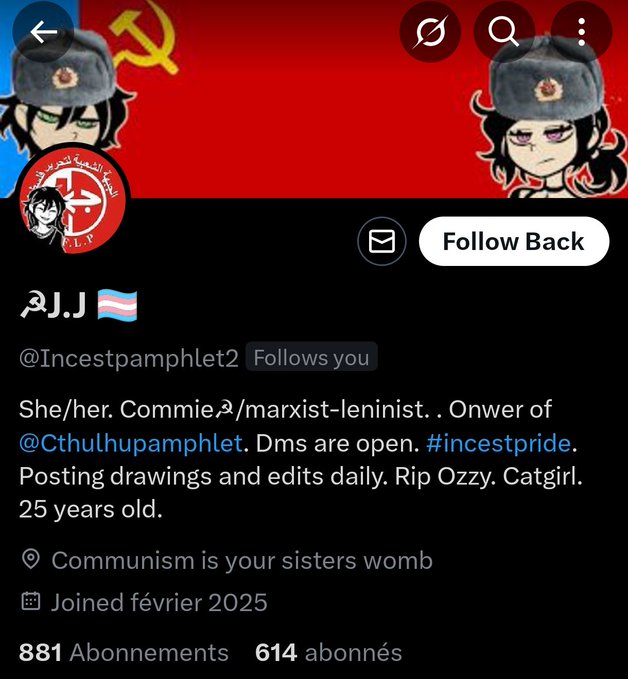
Task: Click the trans flag emoji beside the name
Action: pyautogui.click(x=117, y=305)
